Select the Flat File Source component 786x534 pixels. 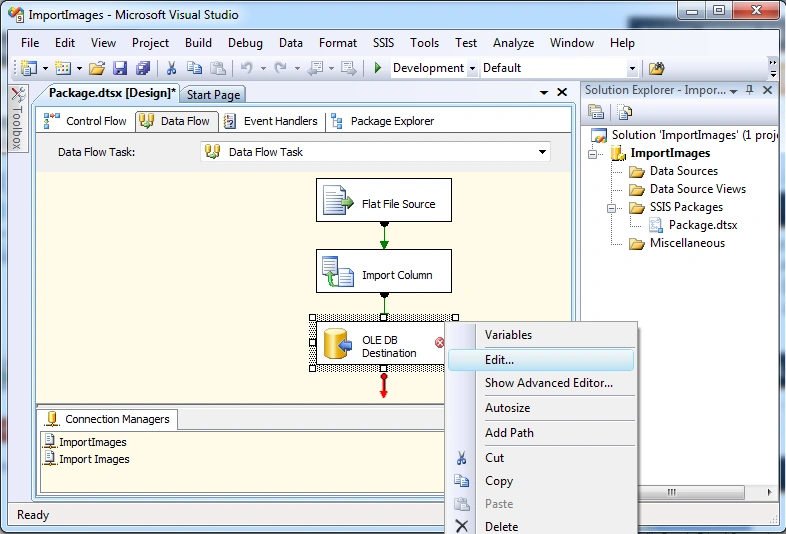pos(384,200)
